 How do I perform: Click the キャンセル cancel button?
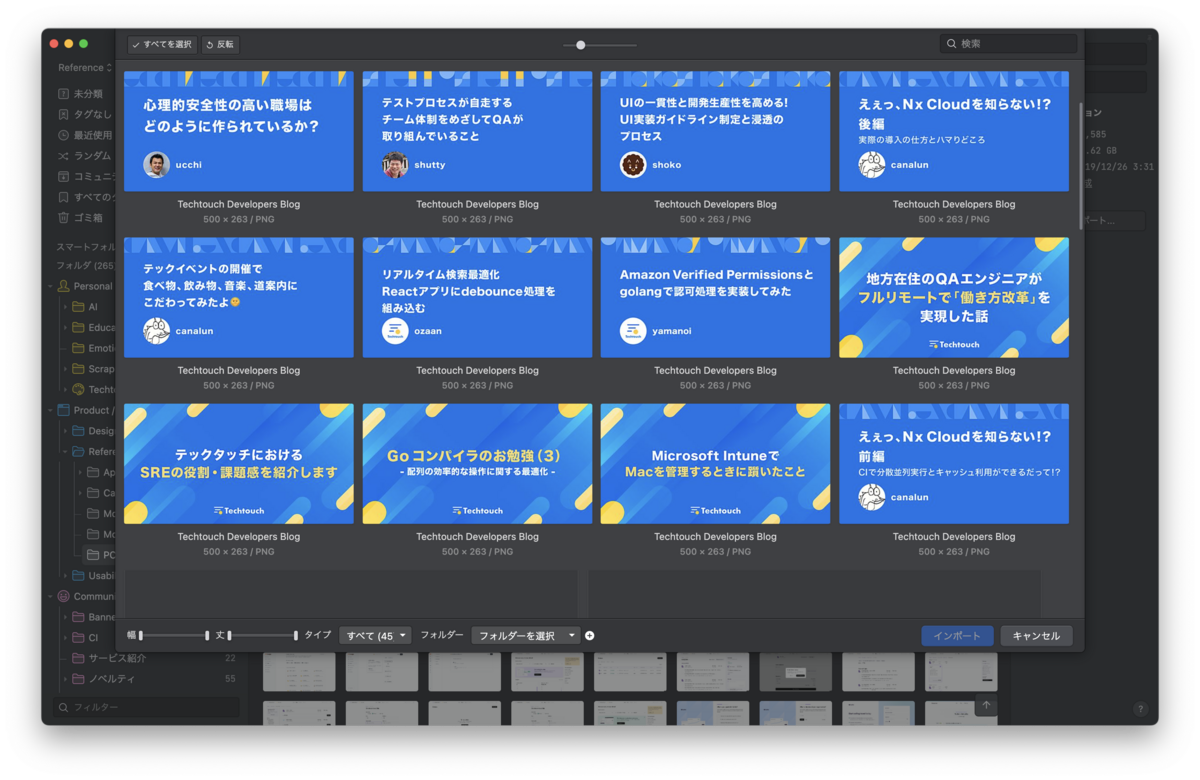(x=1036, y=636)
